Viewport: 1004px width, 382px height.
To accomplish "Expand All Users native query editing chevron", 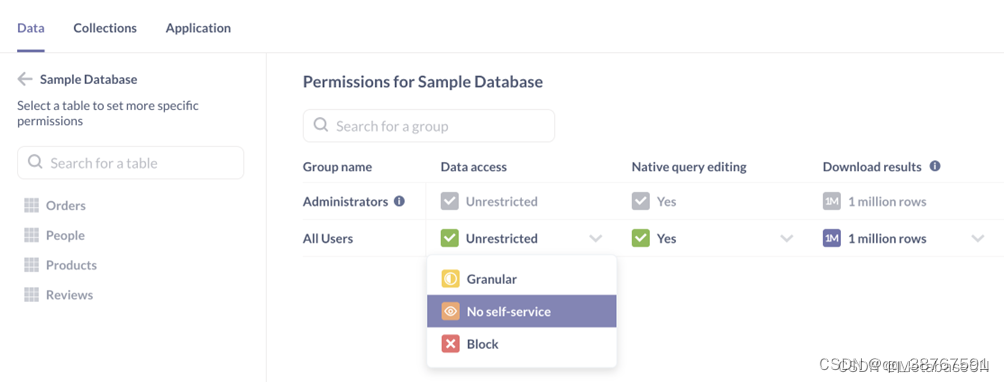I will click(x=787, y=239).
